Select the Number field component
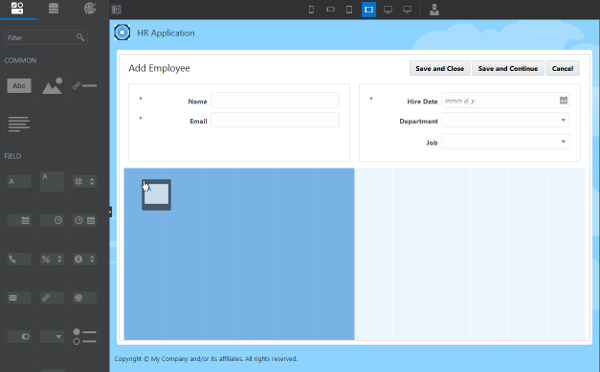The image size is (600, 372). pos(85,181)
